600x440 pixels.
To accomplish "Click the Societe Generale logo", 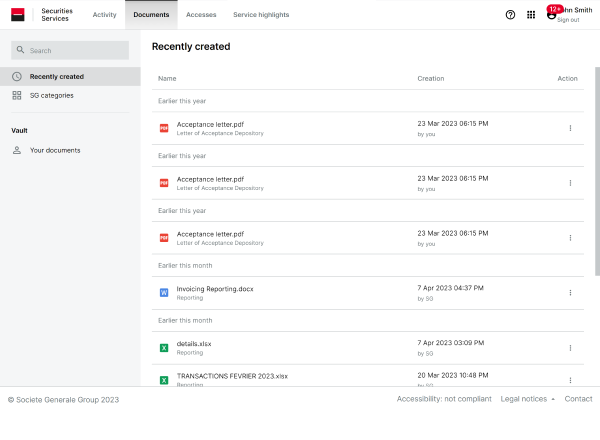I will click(18, 14).
